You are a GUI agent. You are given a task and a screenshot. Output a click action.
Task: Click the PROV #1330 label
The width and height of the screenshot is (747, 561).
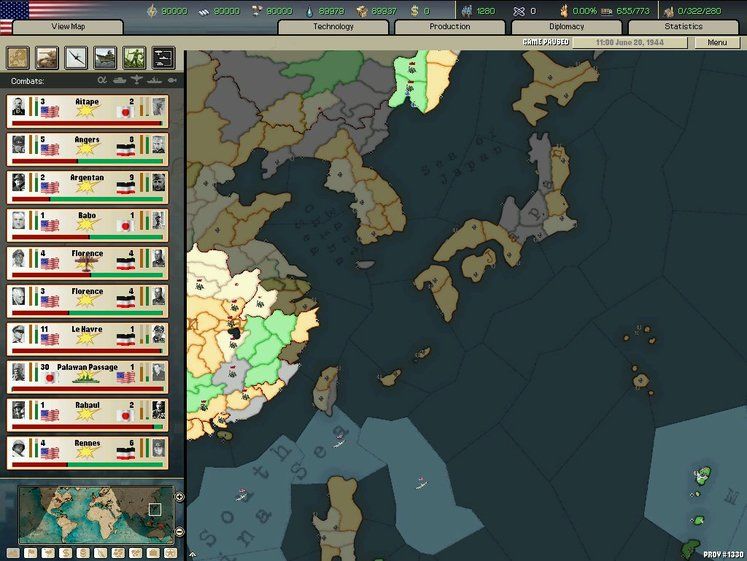pyautogui.click(x=723, y=554)
